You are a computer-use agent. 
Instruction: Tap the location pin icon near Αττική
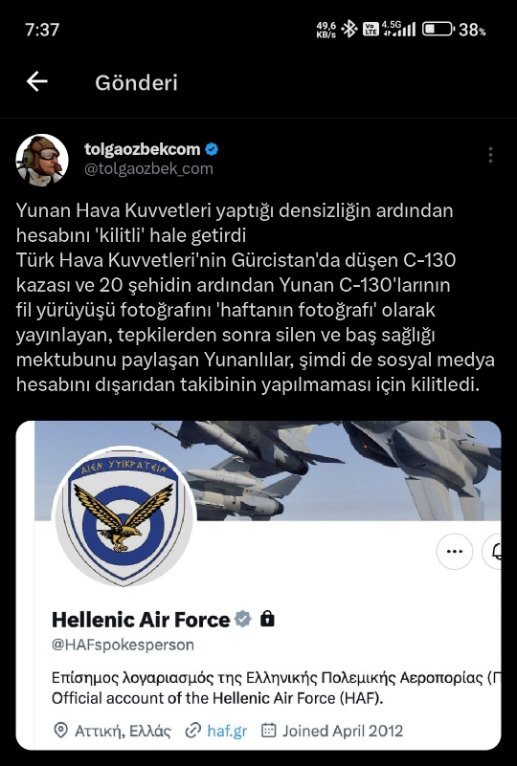point(60,731)
